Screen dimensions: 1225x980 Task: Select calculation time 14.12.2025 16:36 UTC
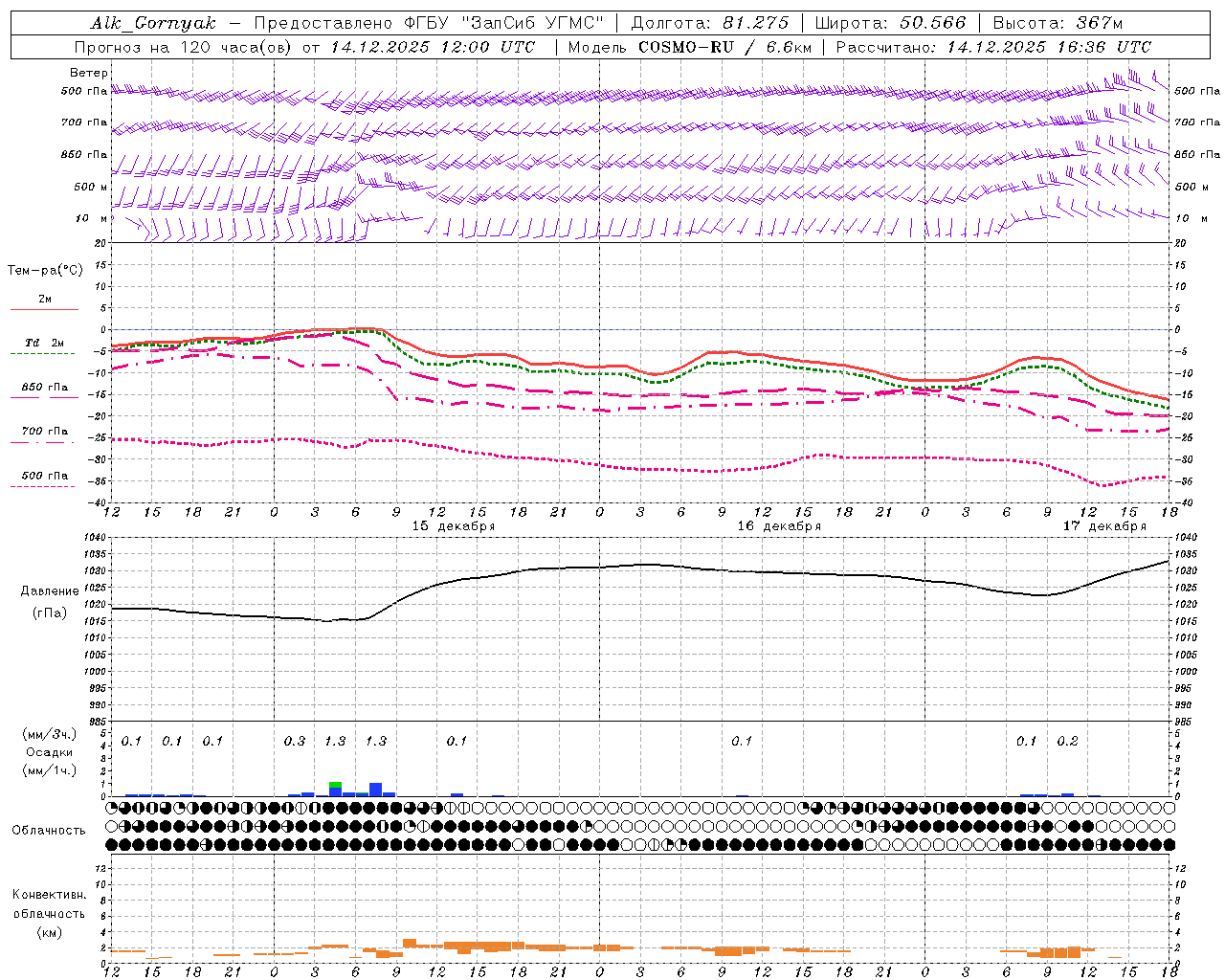pos(1049,47)
